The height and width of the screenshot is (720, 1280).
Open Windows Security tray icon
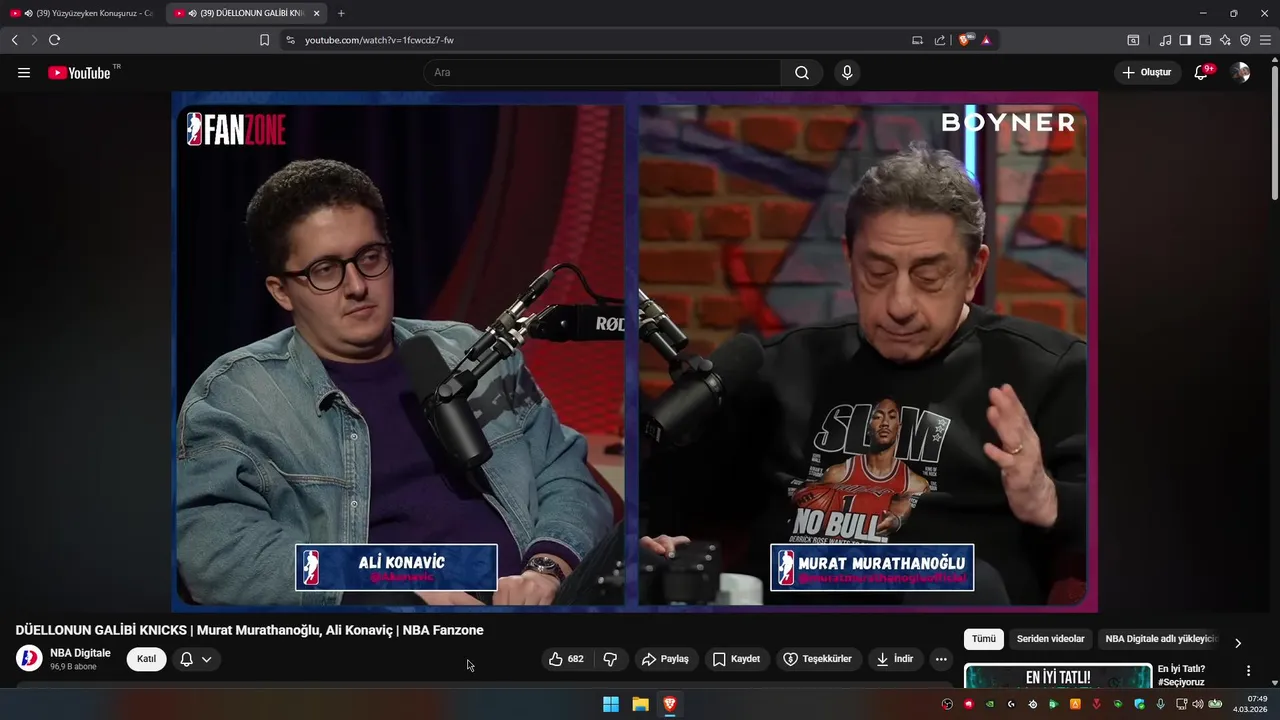click(x=1139, y=704)
